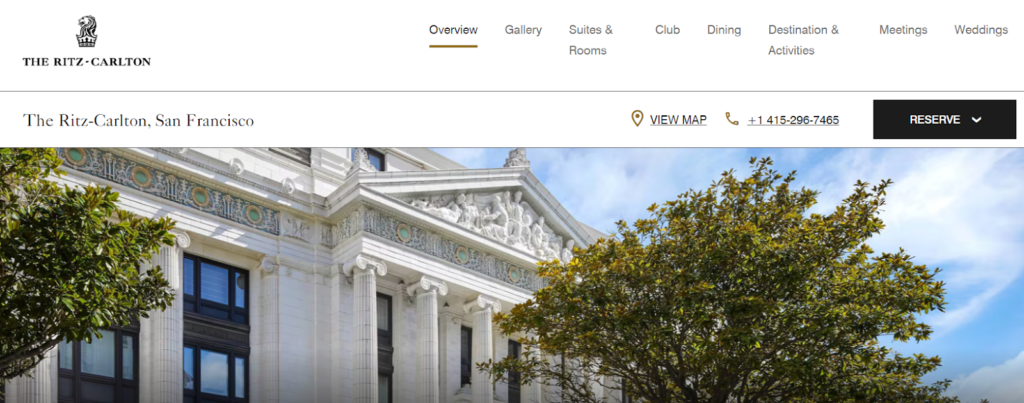Open the Club section
Image resolution: width=1024 pixels, height=403 pixels.
pyautogui.click(x=667, y=29)
